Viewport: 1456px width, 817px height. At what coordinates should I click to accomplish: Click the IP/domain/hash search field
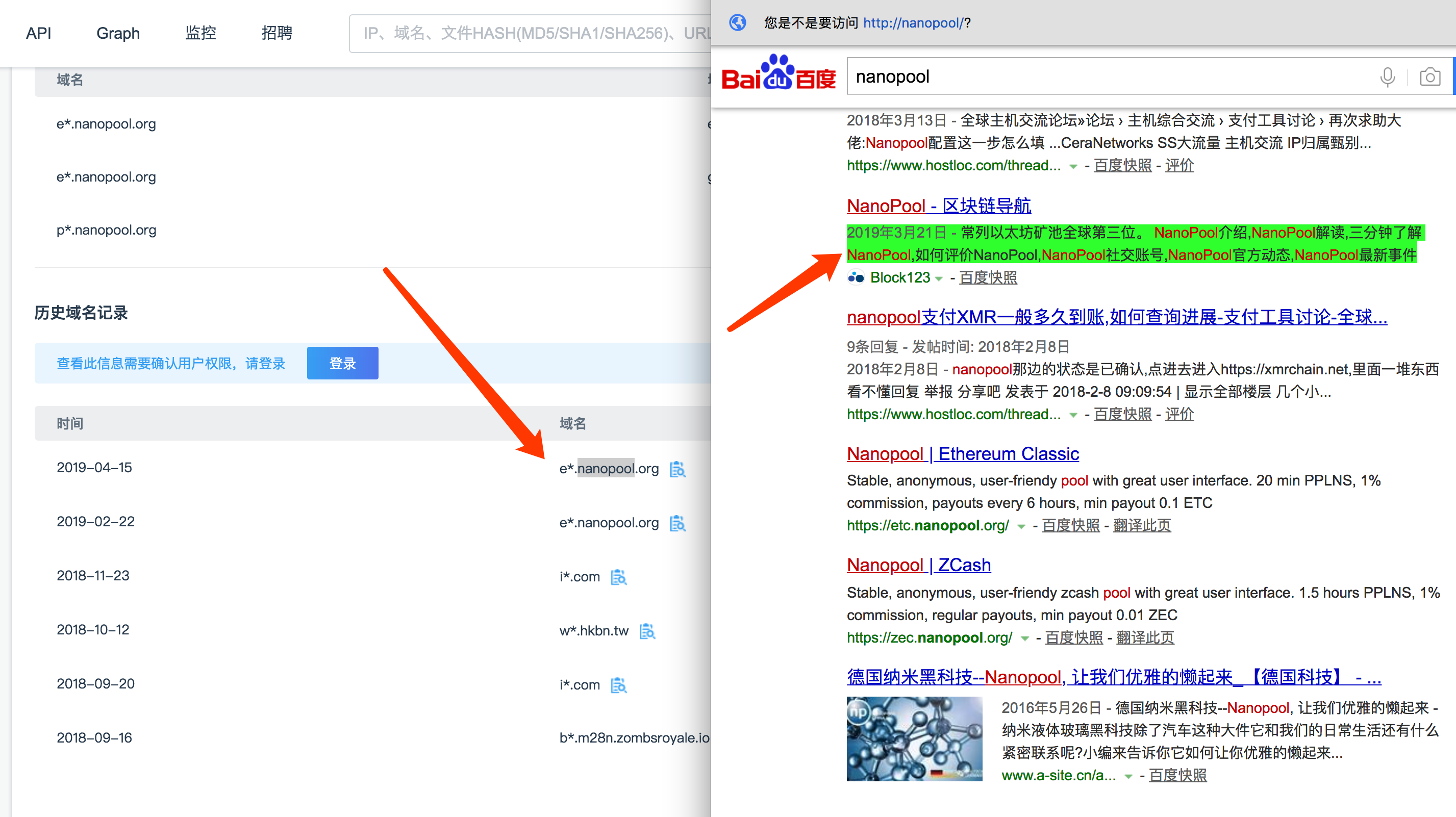tap(530, 33)
